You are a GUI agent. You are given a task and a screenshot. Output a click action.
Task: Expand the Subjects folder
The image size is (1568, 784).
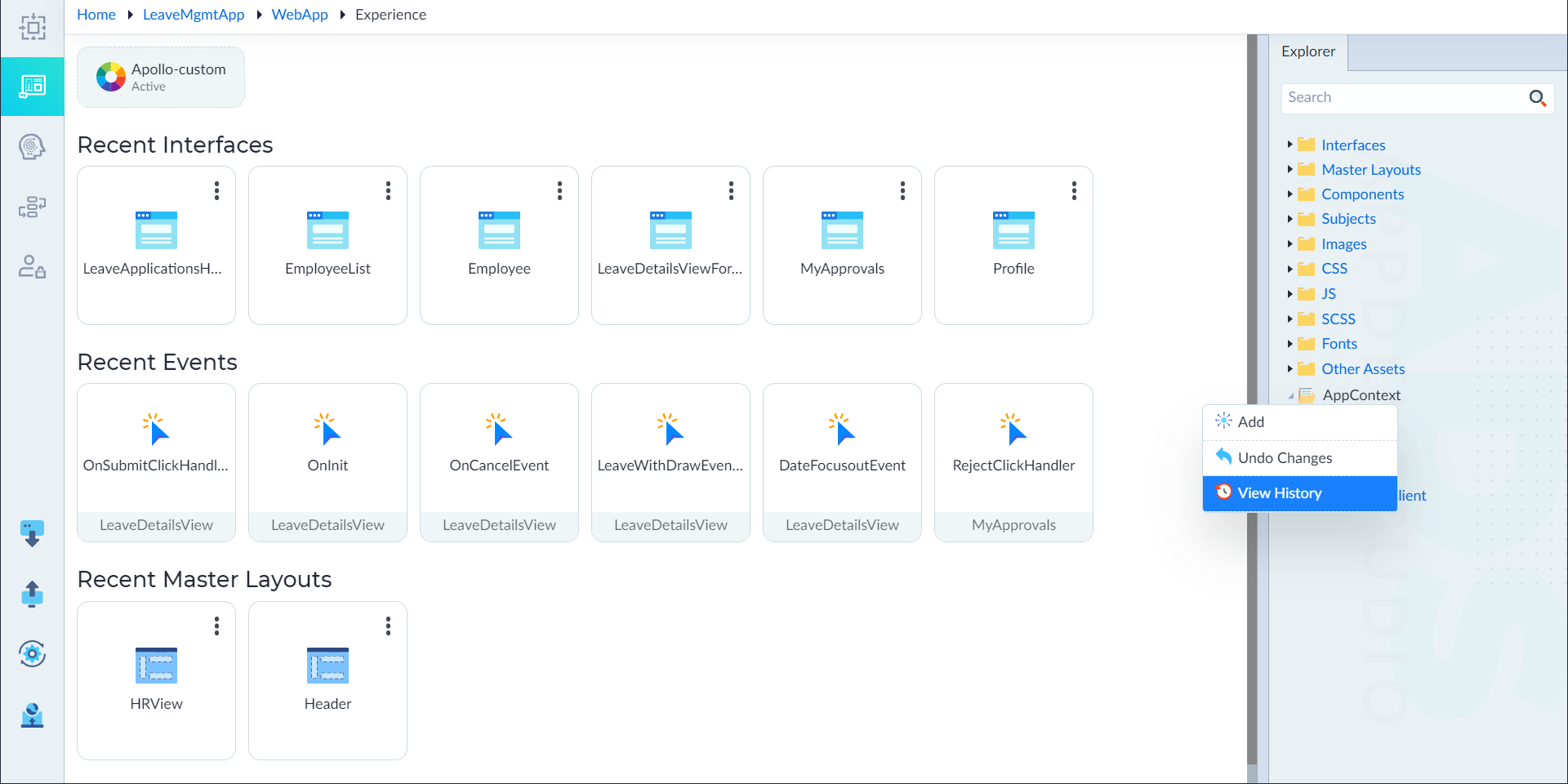[x=1290, y=218]
